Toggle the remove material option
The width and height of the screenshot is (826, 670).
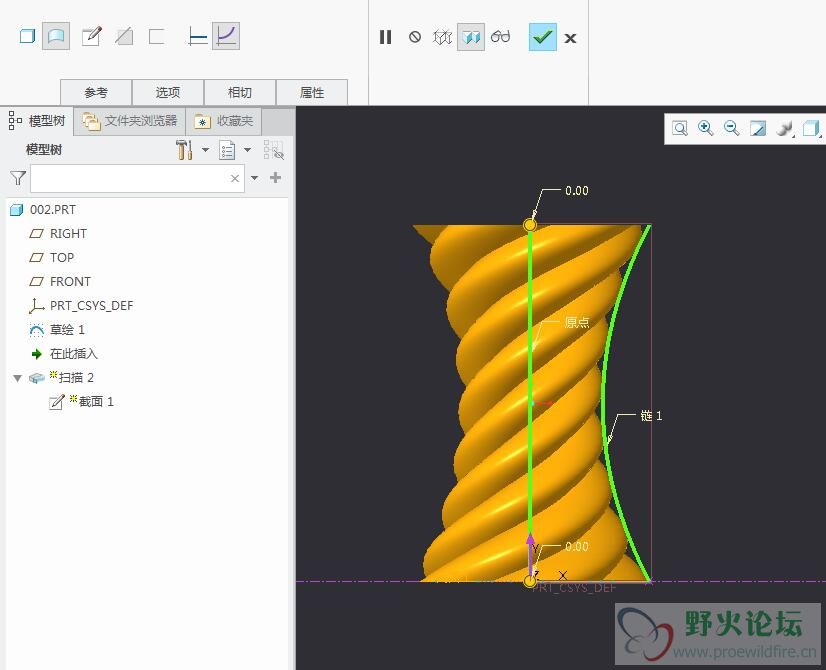click(124, 36)
